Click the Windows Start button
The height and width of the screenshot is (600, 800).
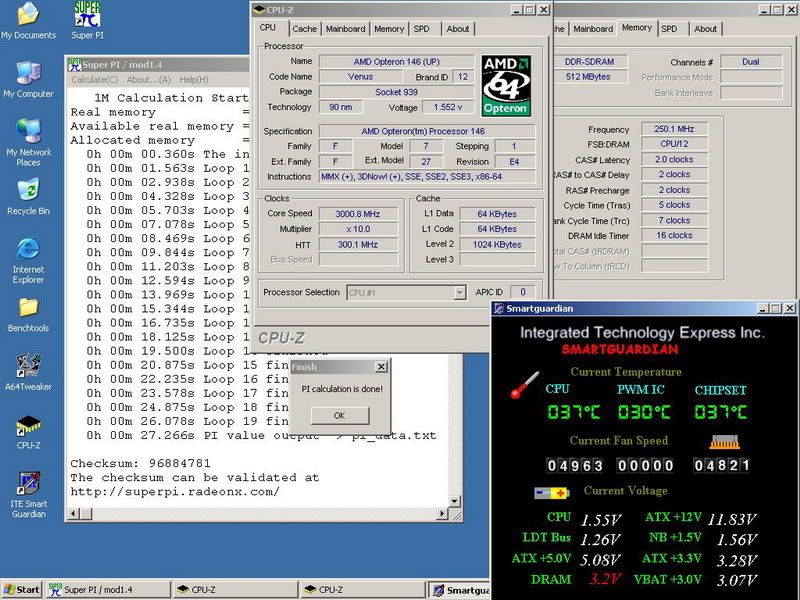21,590
